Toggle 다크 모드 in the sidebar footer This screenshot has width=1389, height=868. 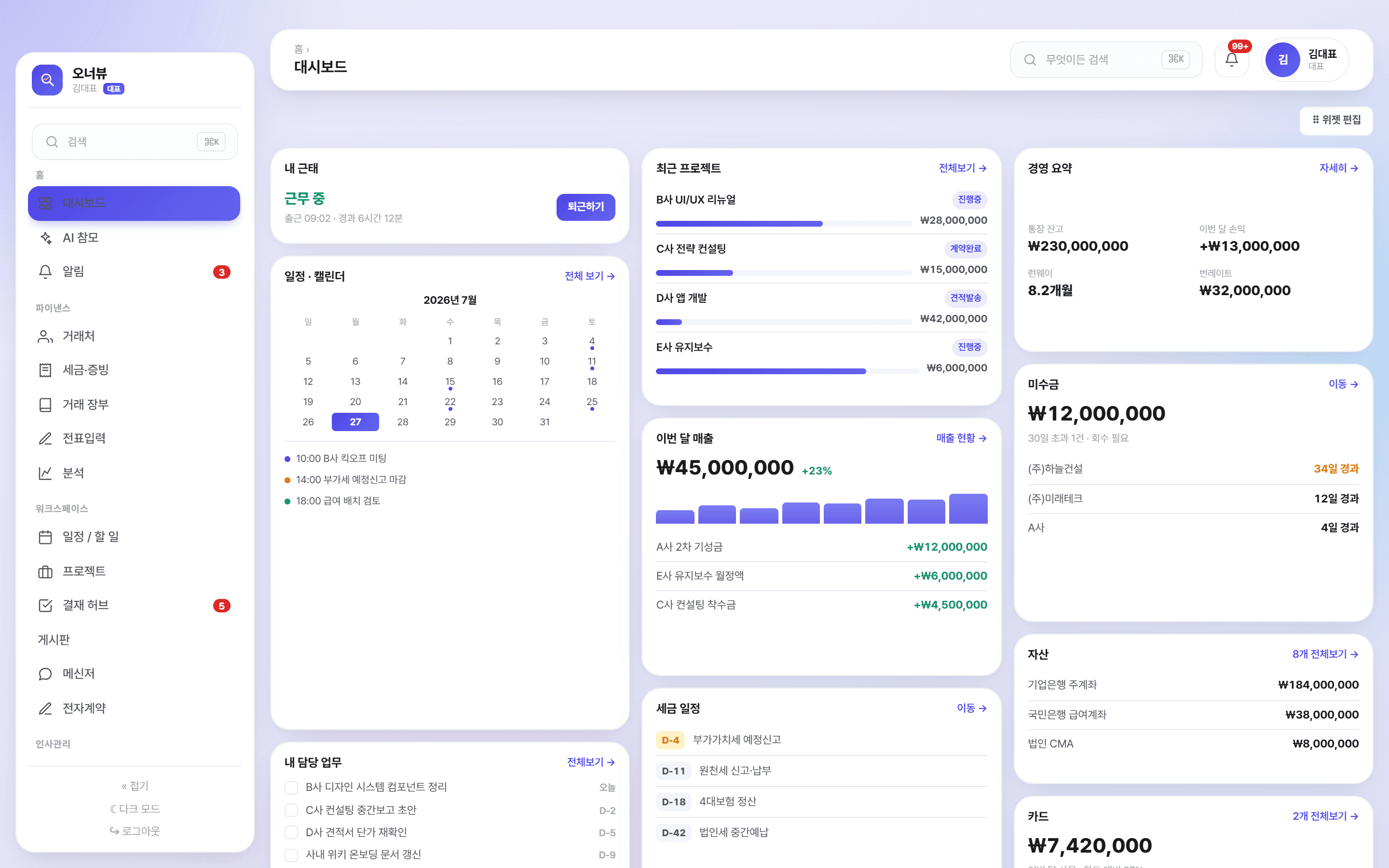point(135,808)
